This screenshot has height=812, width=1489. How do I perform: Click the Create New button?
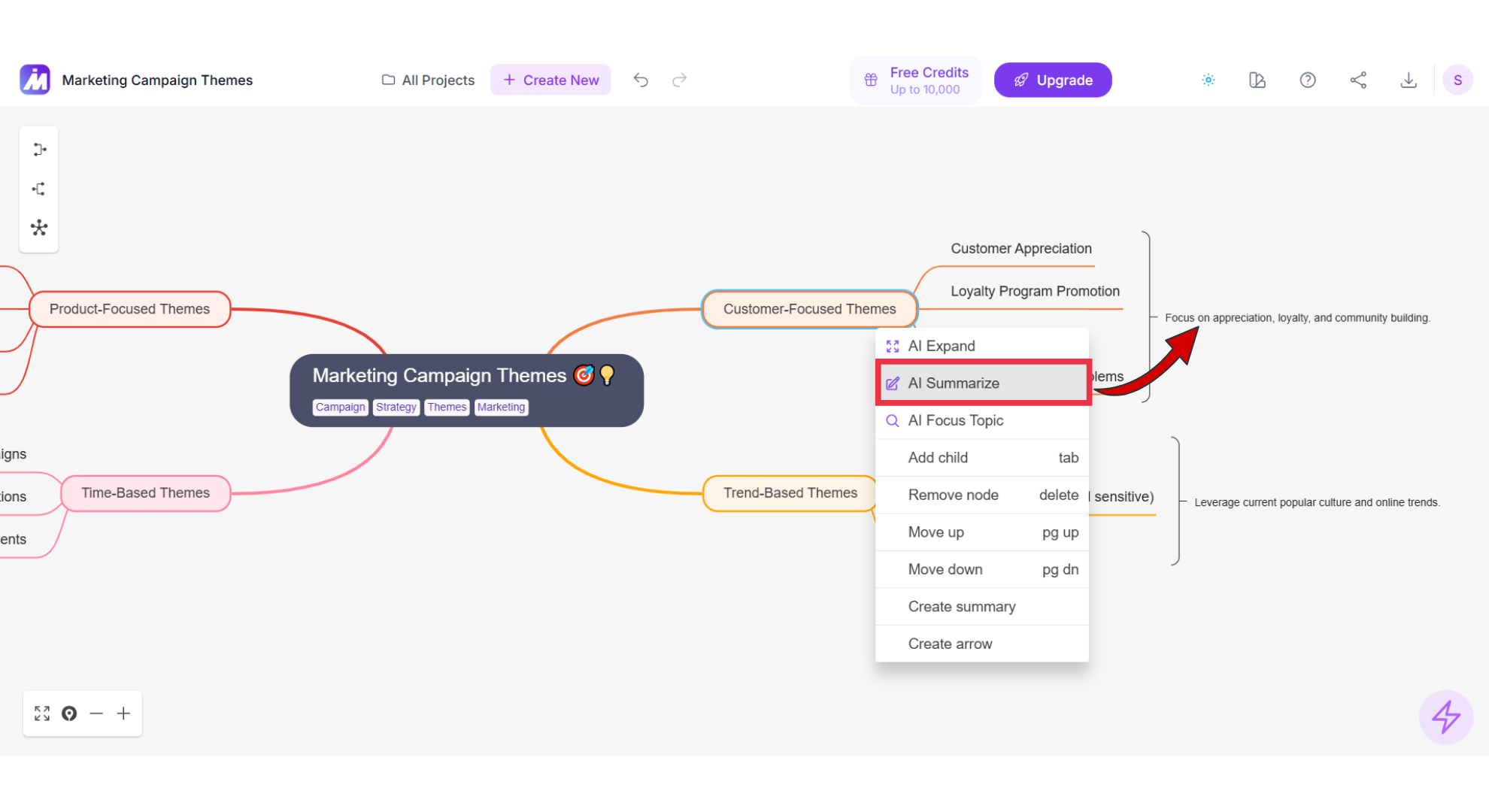[x=550, y=80]
